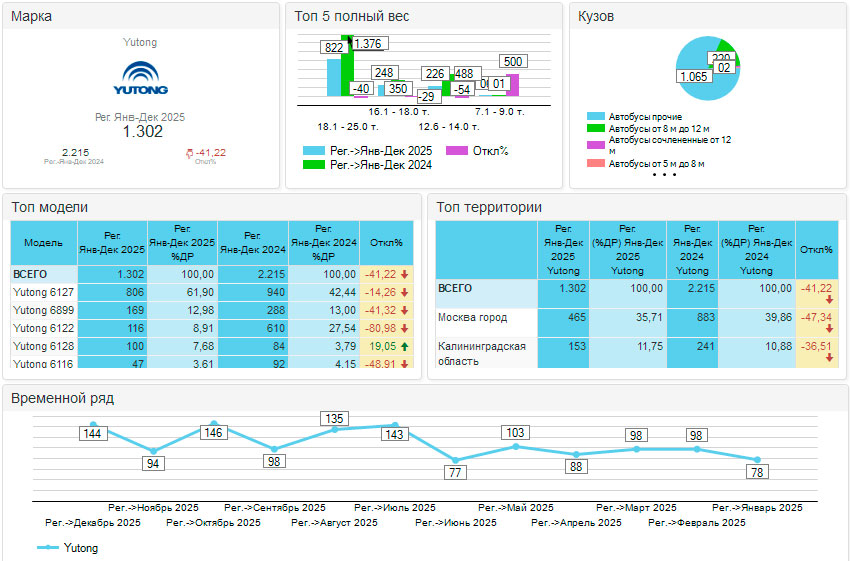
Task: Click the red down arrow in Yutong 6127 row
Action: pos(404,293)
